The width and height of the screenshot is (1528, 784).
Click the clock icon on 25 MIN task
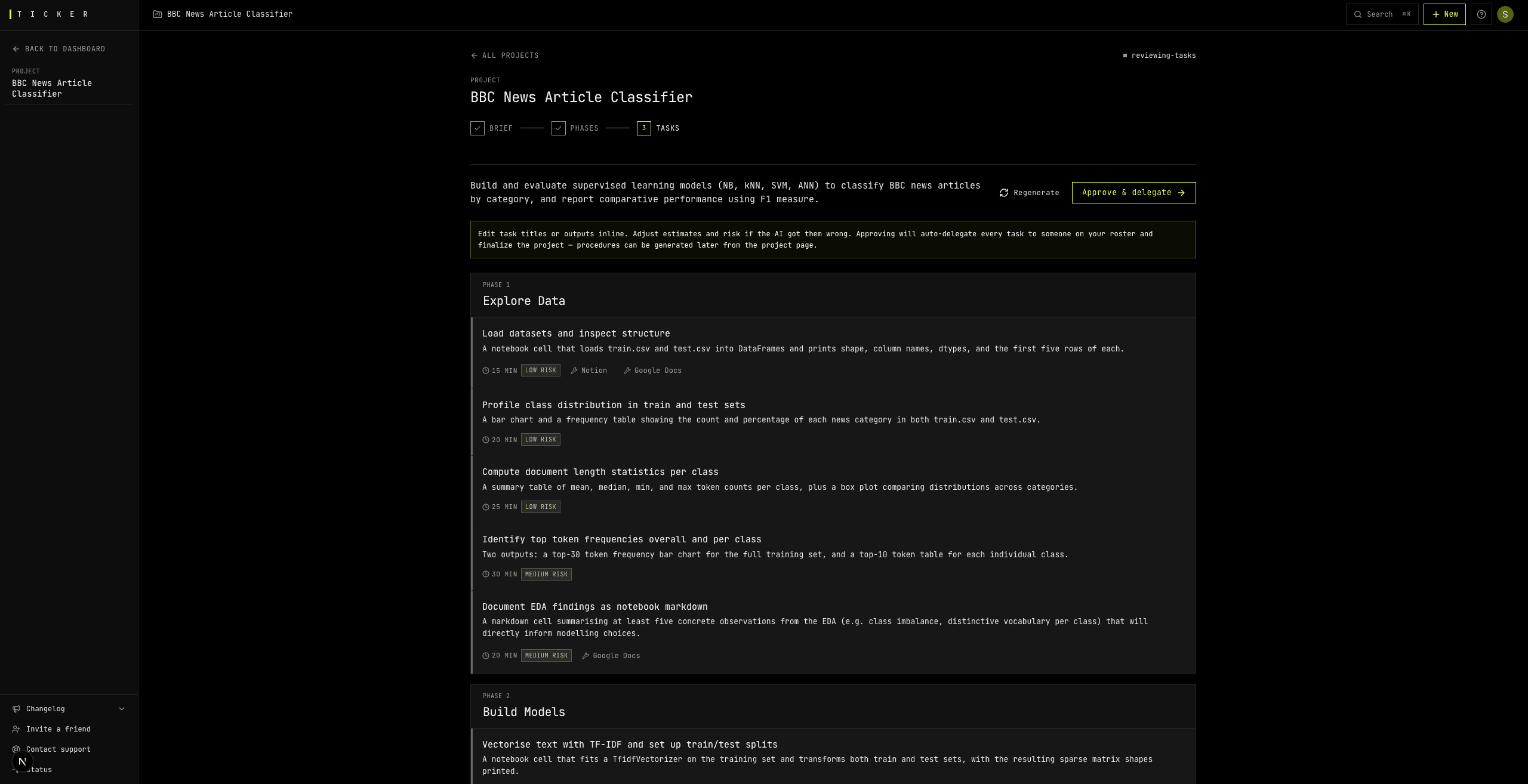[x=486, y=507]
